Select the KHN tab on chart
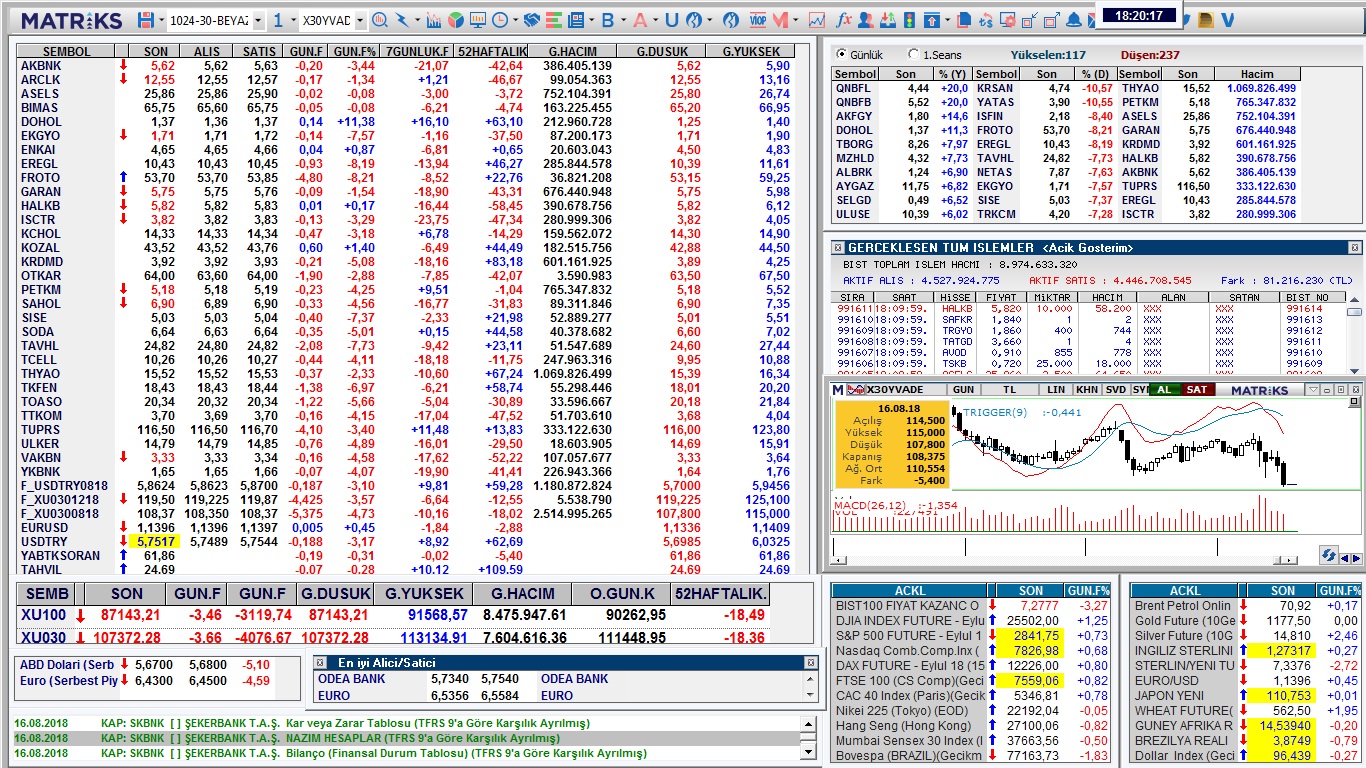The height and width of the screenshot is (768, 1366). pos(1087,390)
